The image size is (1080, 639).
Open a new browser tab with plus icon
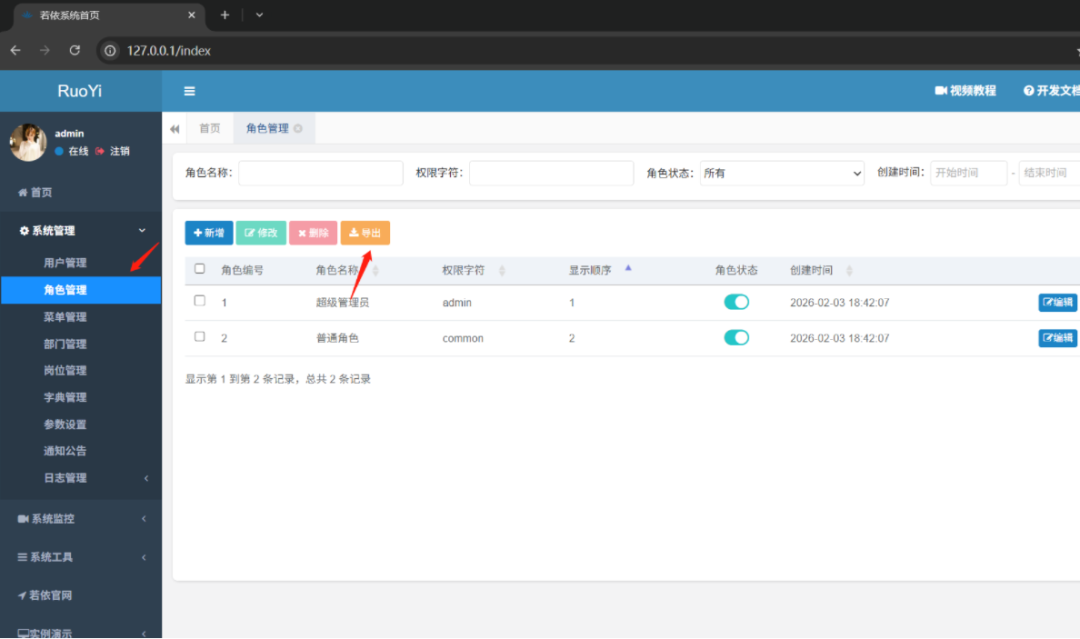click(x=225, y=15)
